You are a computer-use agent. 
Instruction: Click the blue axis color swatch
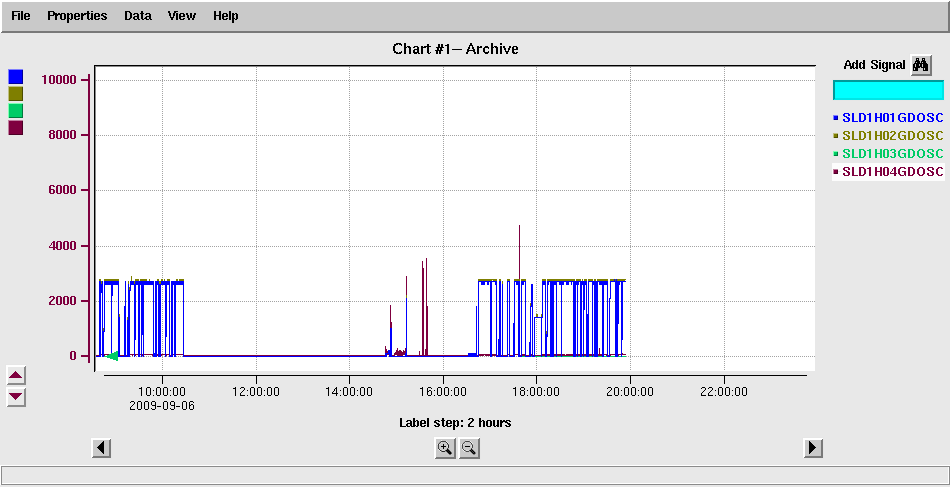click(16, 76)
